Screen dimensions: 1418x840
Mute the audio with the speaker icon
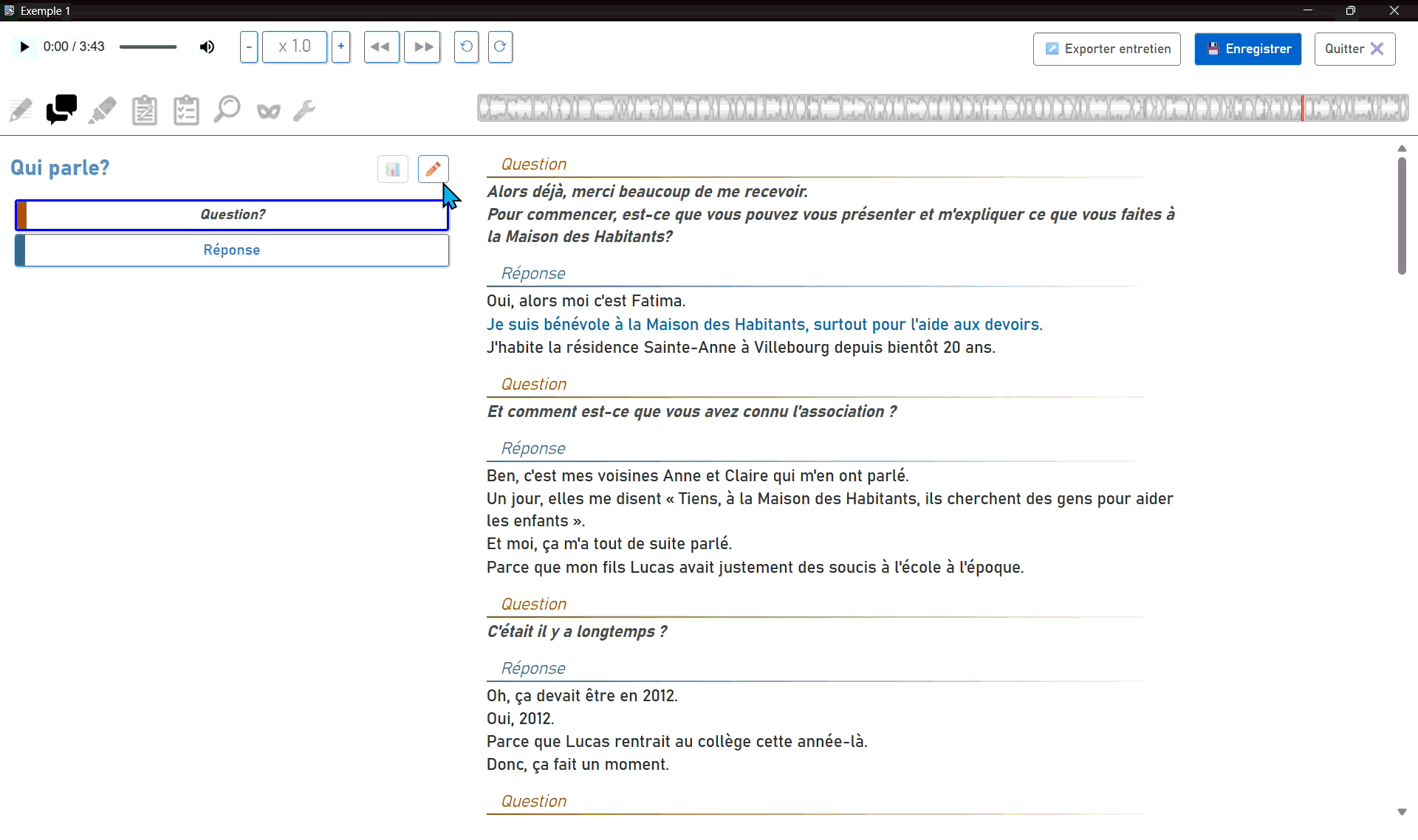[x=208, y=47]
